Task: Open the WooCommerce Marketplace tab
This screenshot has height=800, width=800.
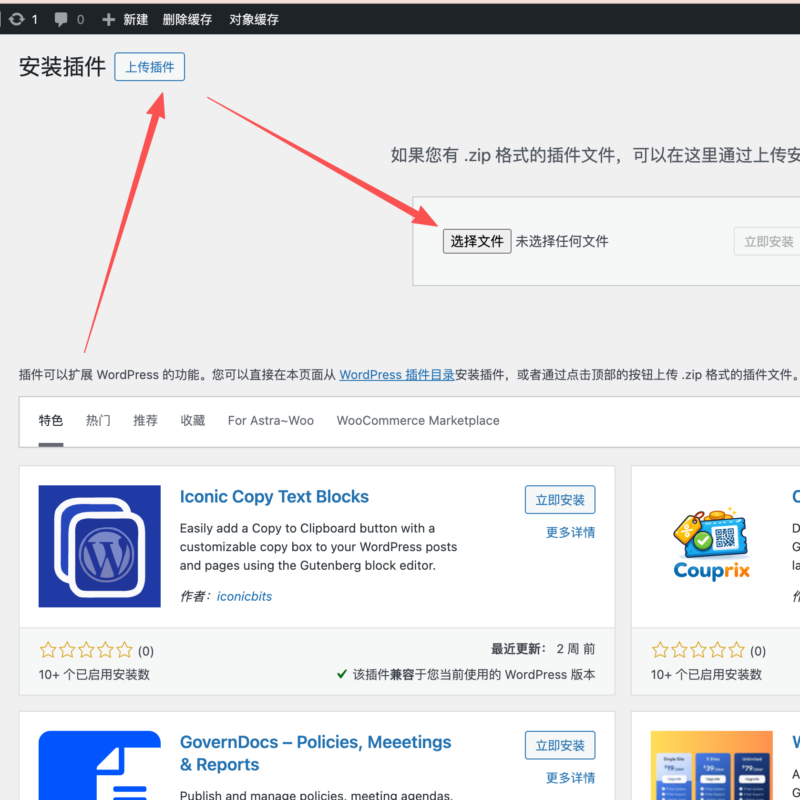Action: pyautogui.click(x=418, y=421)
